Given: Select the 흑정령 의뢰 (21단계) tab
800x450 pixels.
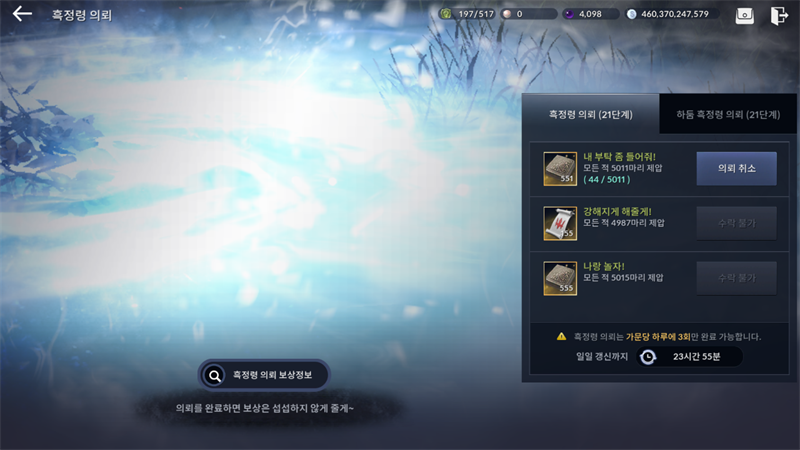Looking at the screenshot, I should click(590, 114).
